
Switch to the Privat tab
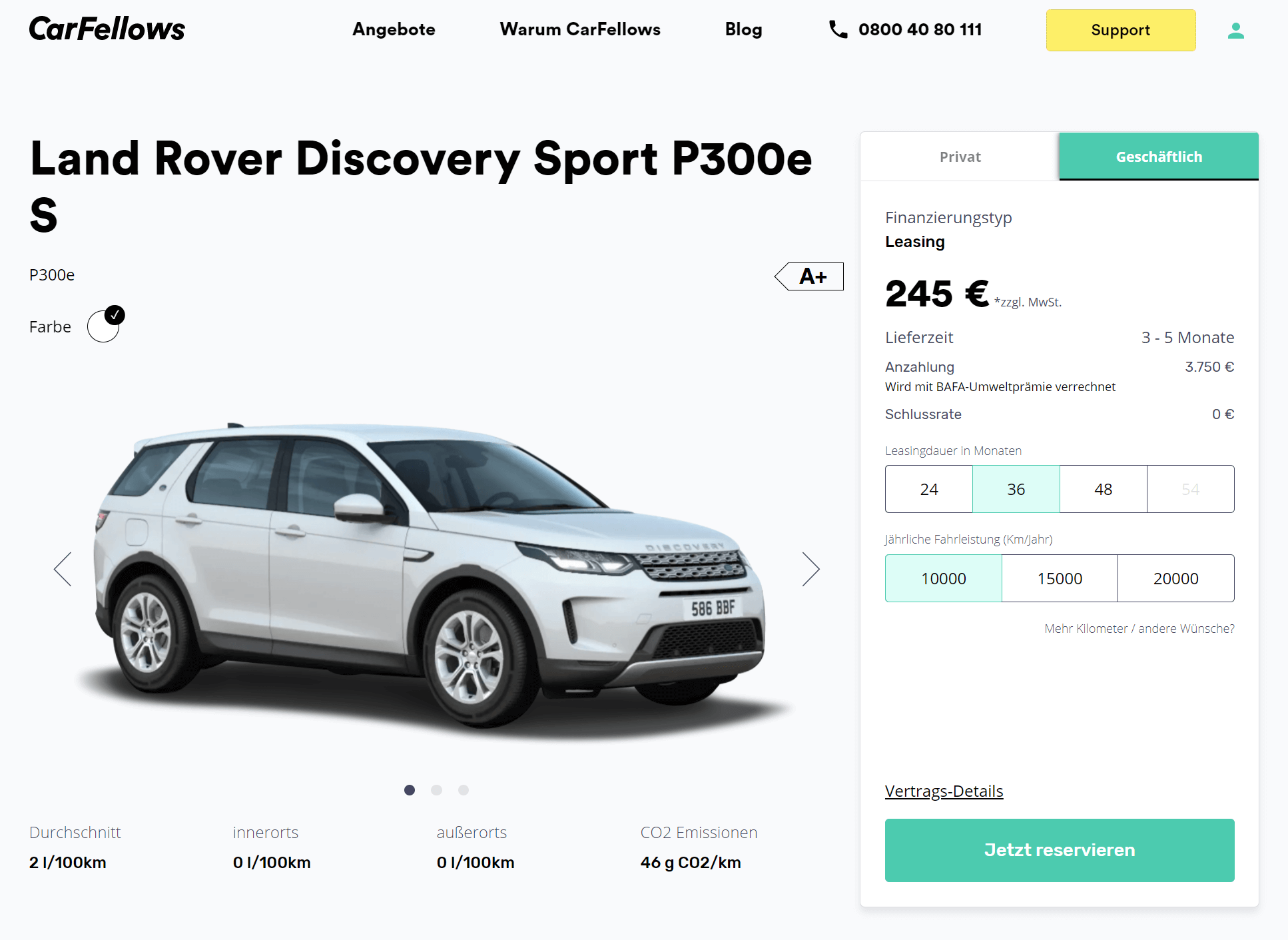(x=960, y=157)
